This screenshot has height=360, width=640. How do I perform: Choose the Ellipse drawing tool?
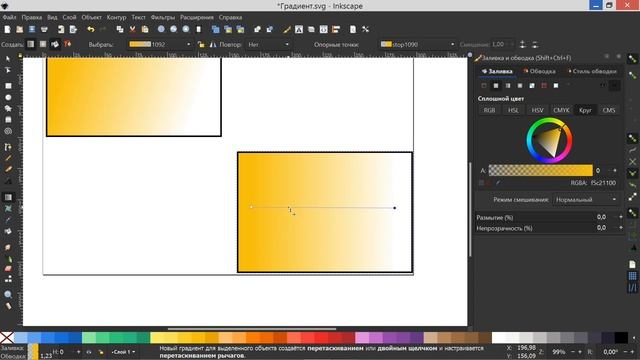pyautogui.click(x=8, y=98)
